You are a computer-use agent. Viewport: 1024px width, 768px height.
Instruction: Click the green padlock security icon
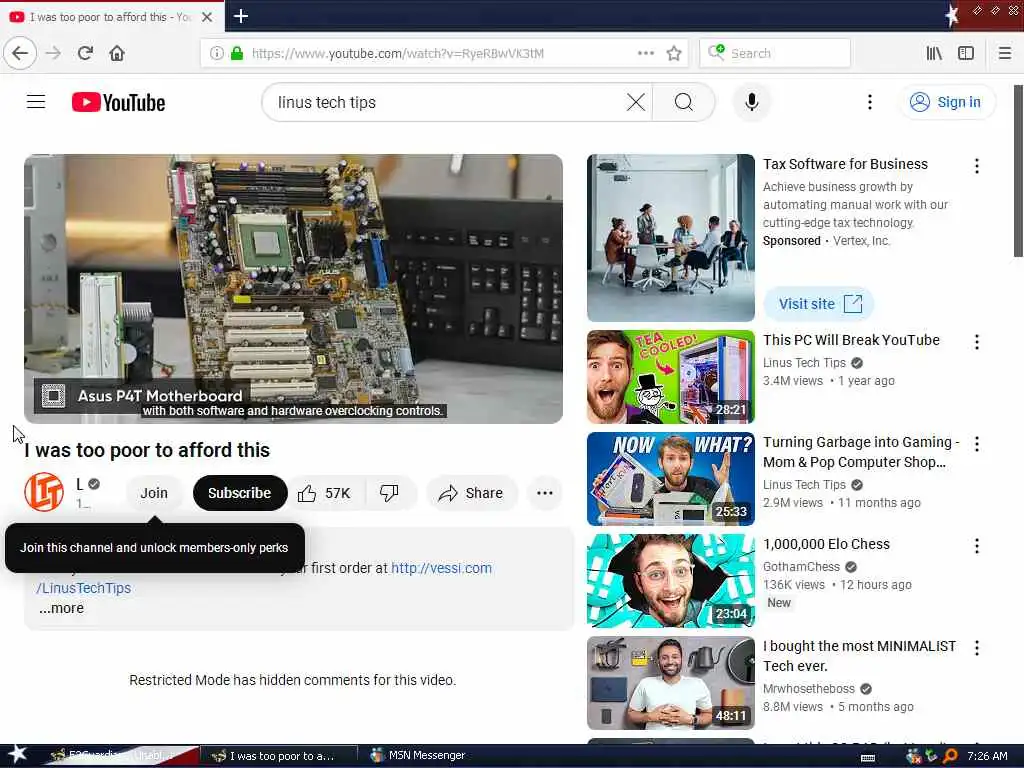(x=237, y=53)
